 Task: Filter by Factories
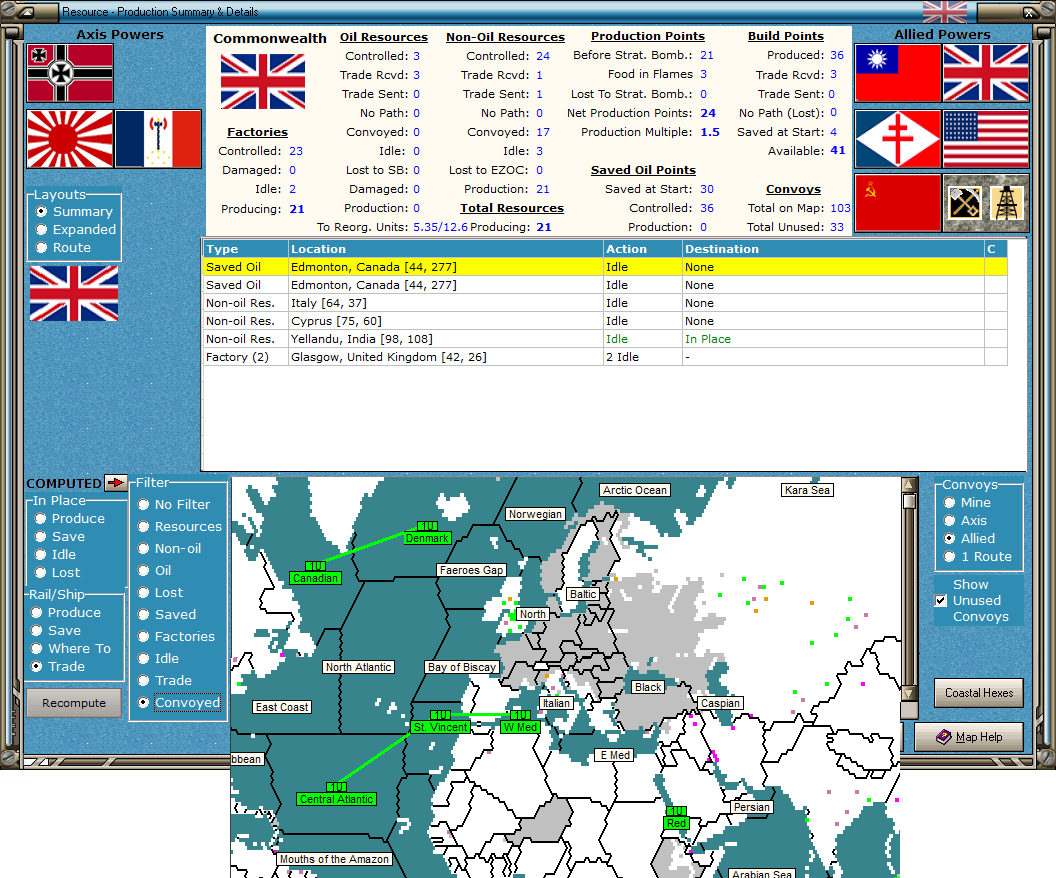(x=176, y=636)
